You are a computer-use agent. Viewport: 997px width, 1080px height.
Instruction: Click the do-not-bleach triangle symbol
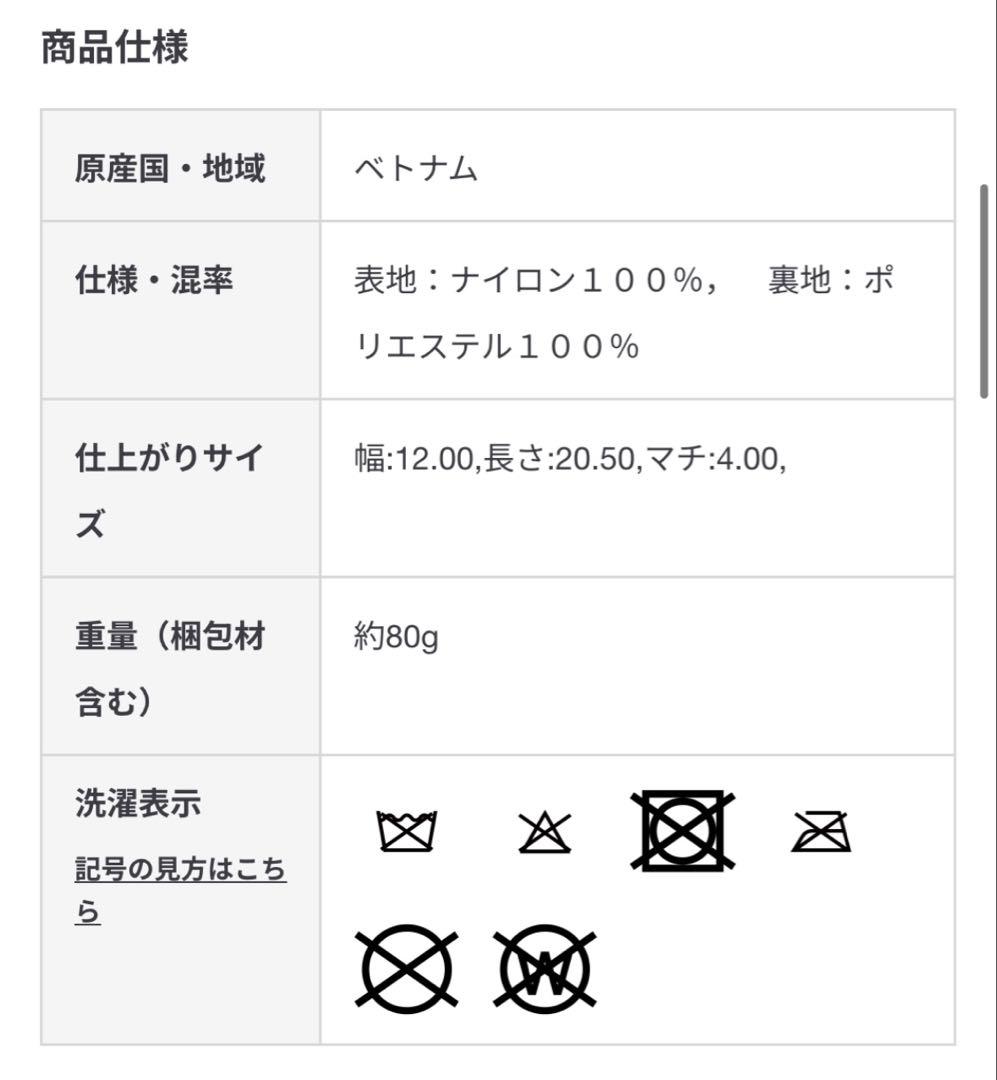click(545, 832)
